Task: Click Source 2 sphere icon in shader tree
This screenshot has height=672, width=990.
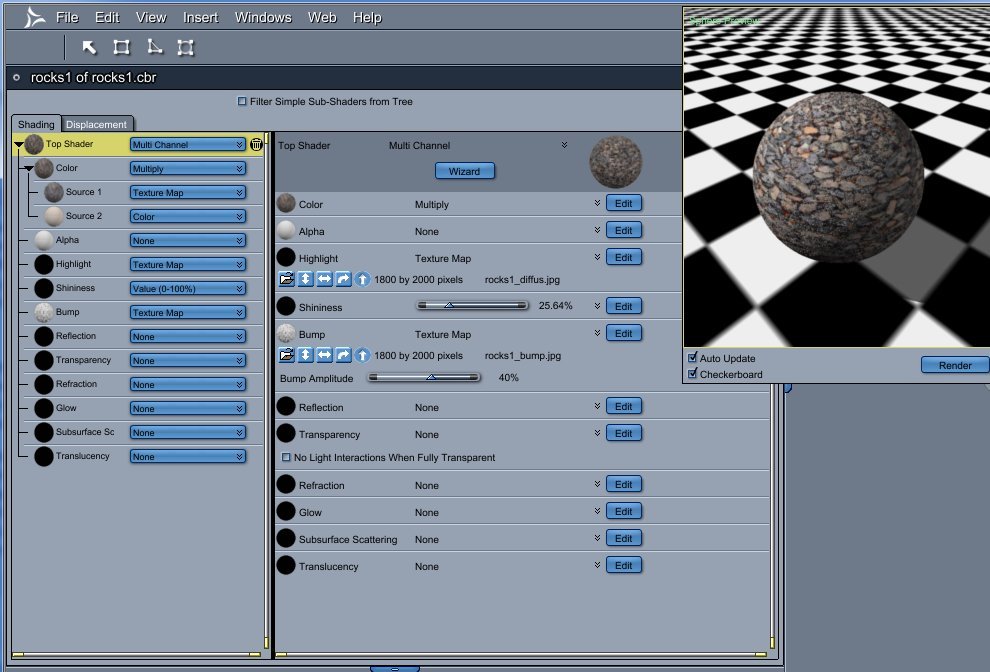Action: coord(54,216)
